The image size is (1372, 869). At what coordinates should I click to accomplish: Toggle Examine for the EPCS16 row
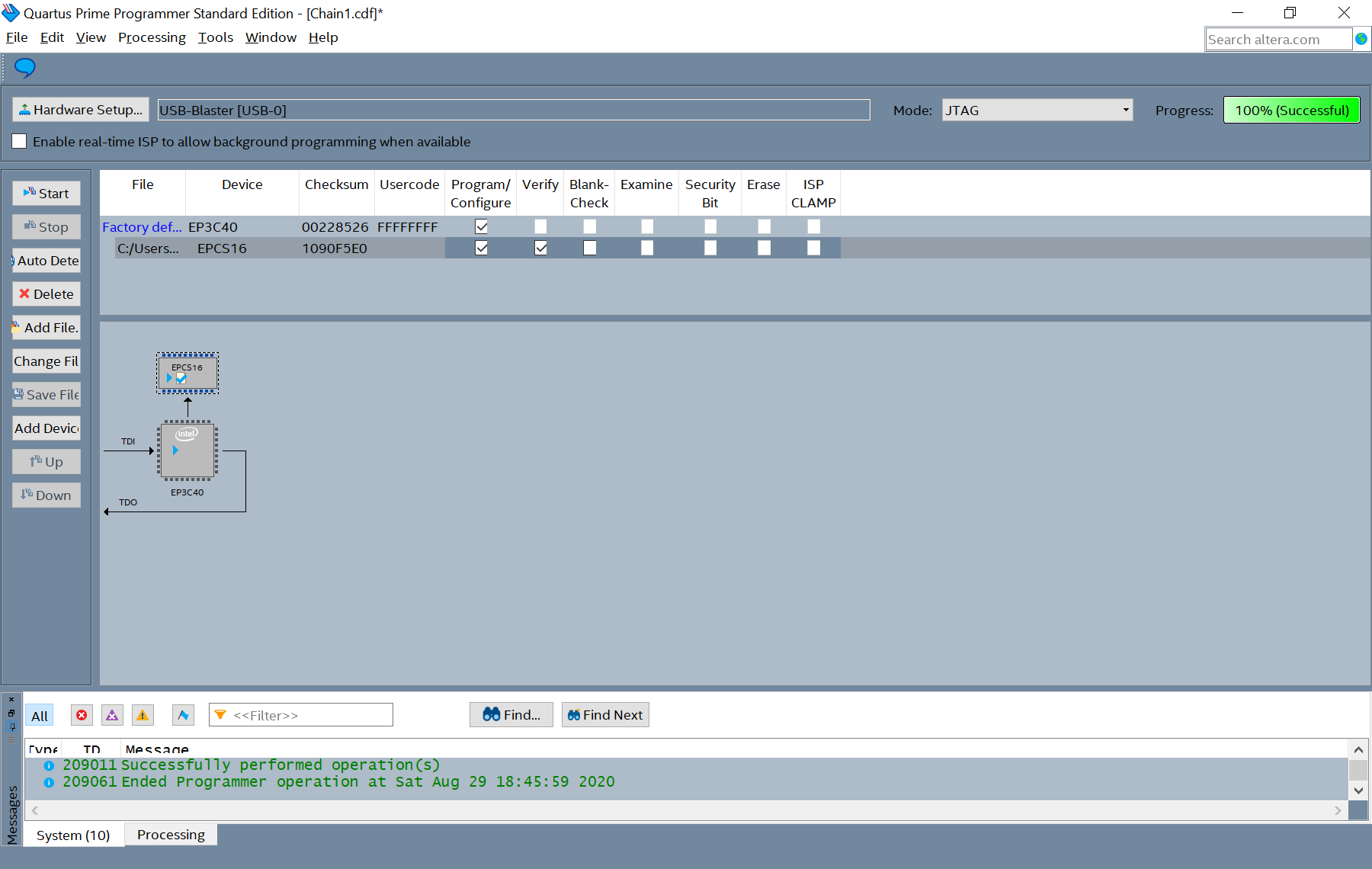point(646,248)
